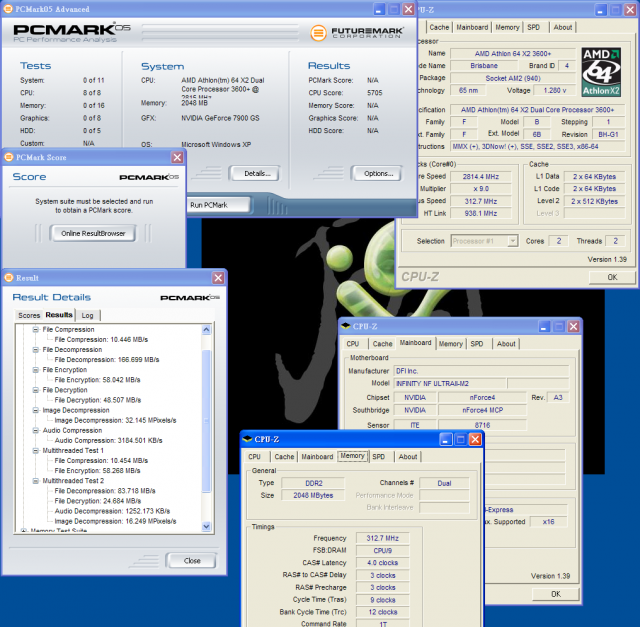Collapse the Multithreaded Test 1 node

pyautogui.click(x=36, y=450)
